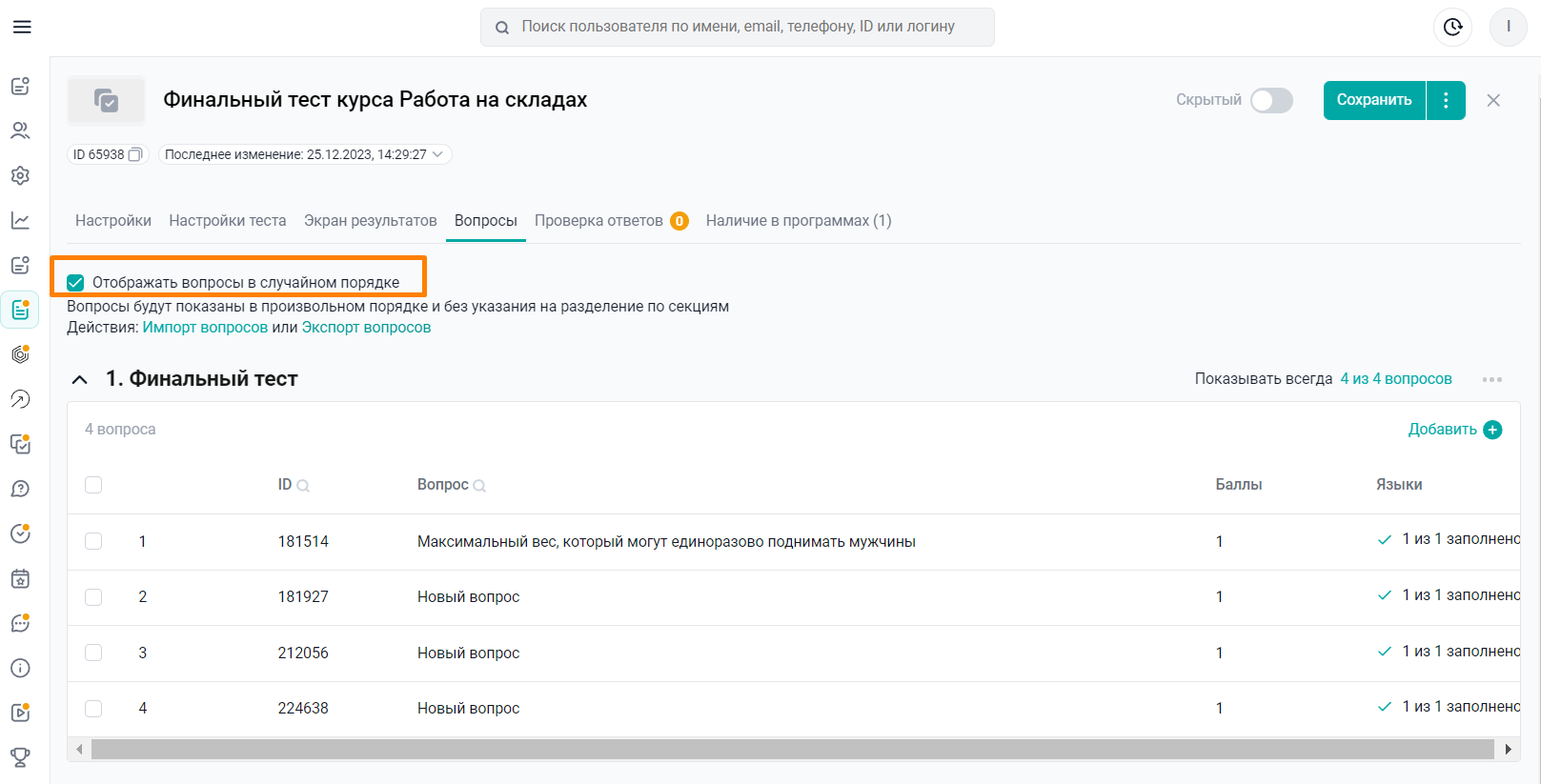Open the hamburger main menu

tap(22, 27)
